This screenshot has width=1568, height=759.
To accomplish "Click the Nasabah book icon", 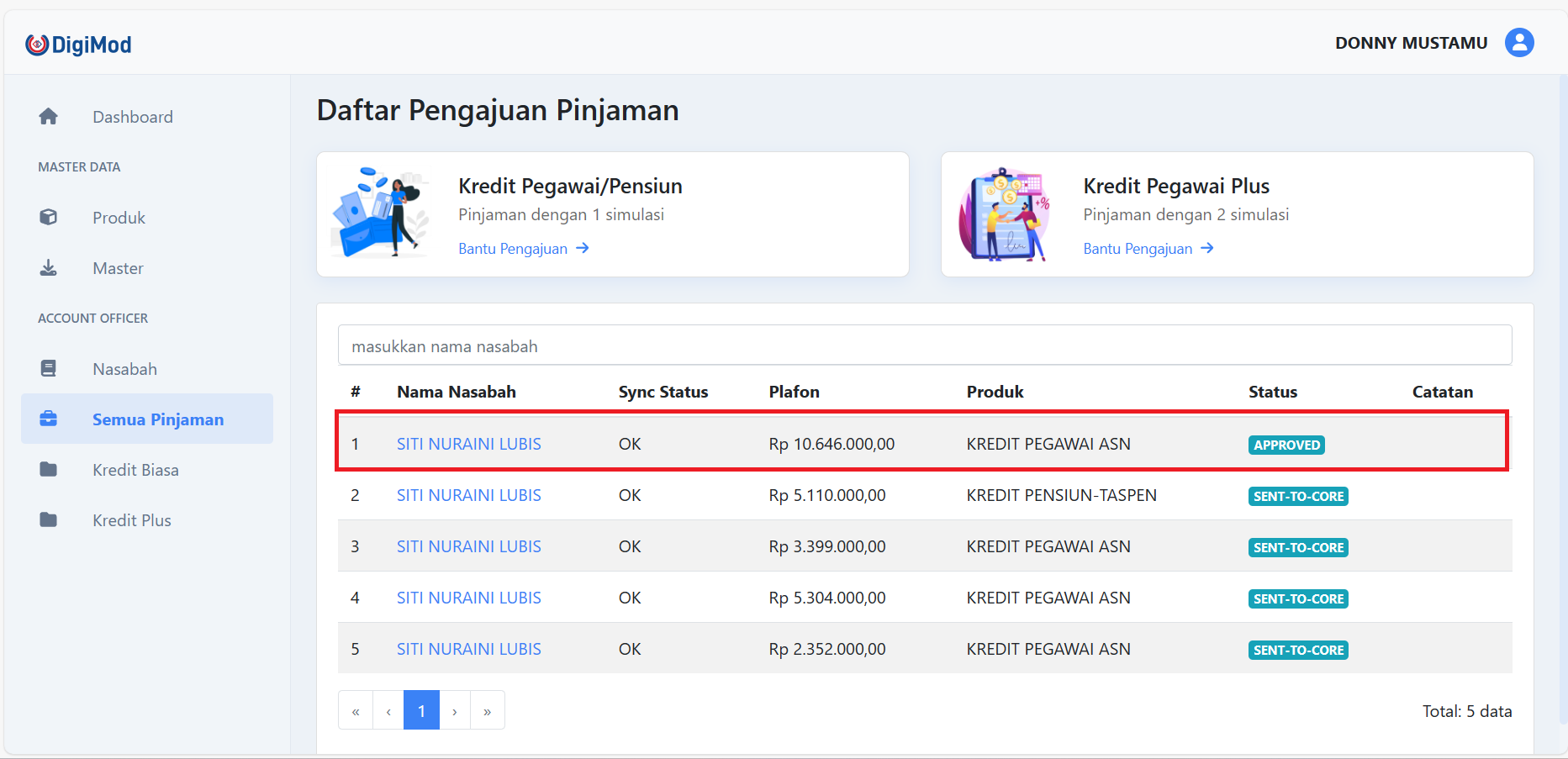I will click(x=49, y=369).
